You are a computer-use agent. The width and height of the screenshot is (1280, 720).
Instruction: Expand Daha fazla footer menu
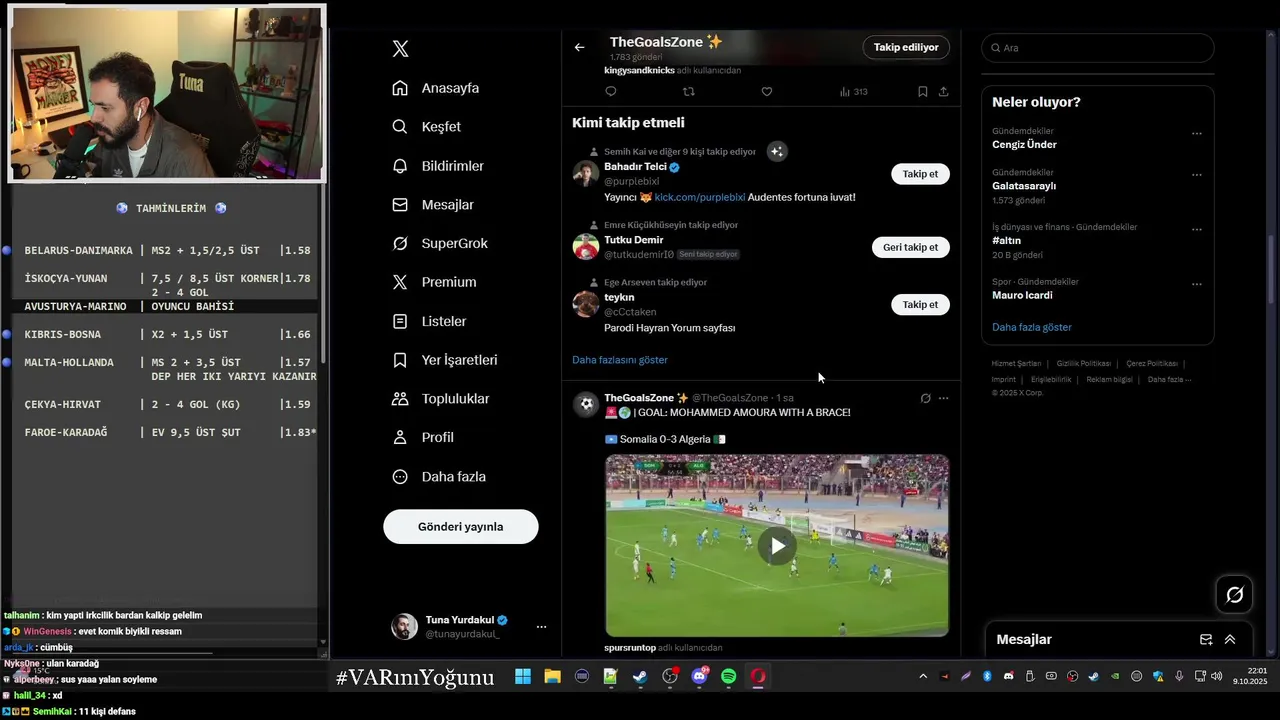(1169, 380)
